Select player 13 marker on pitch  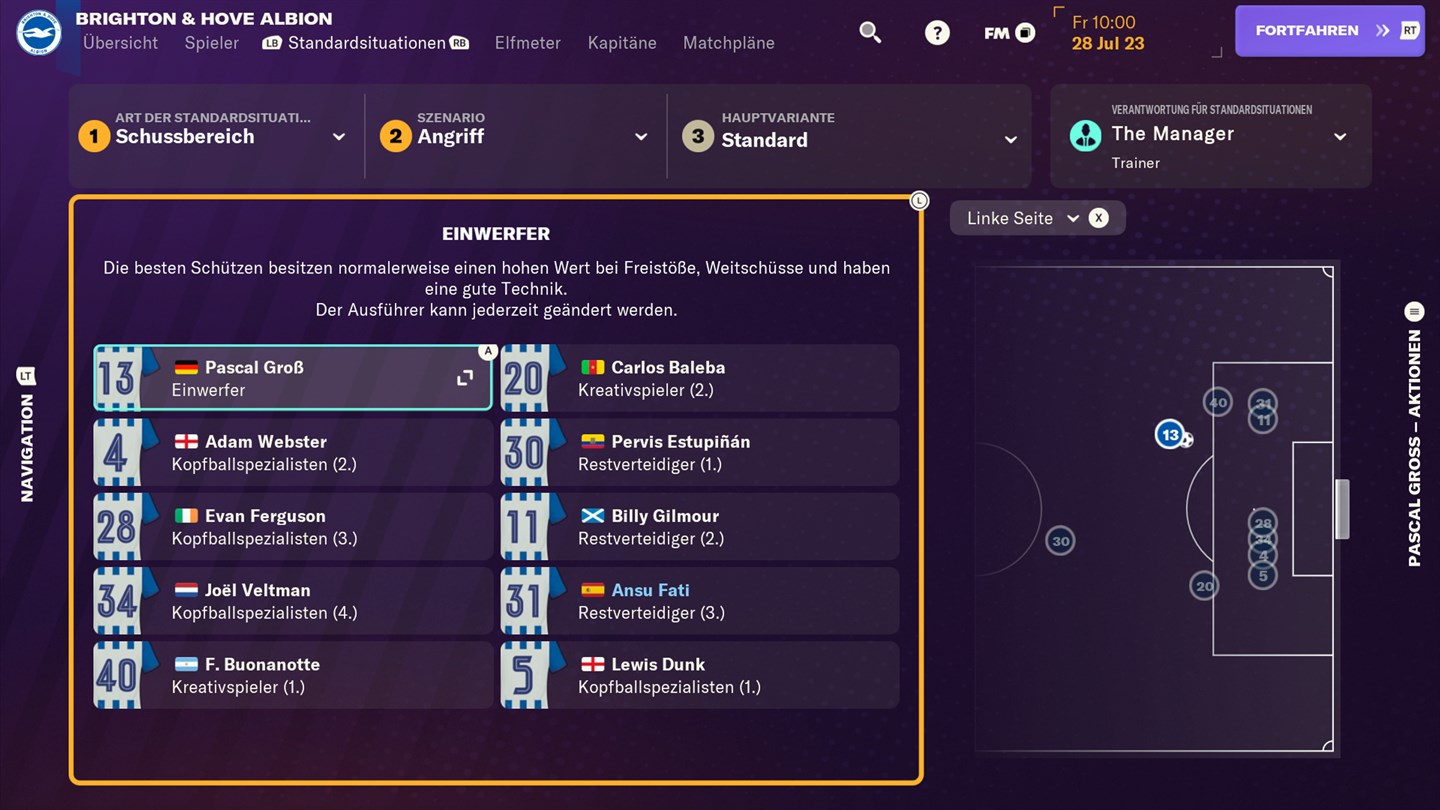1170,435
